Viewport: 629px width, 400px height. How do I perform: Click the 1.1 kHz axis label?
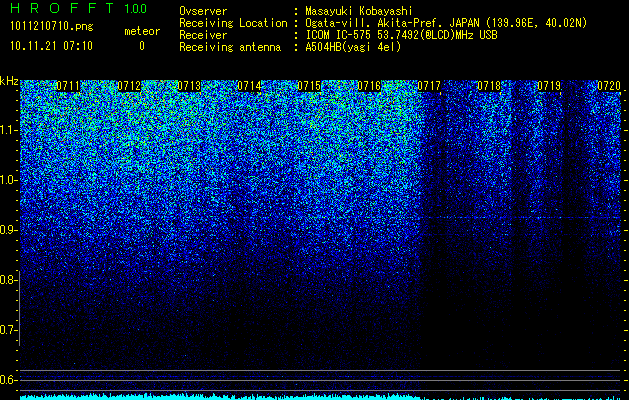click(x=8, y=130)
